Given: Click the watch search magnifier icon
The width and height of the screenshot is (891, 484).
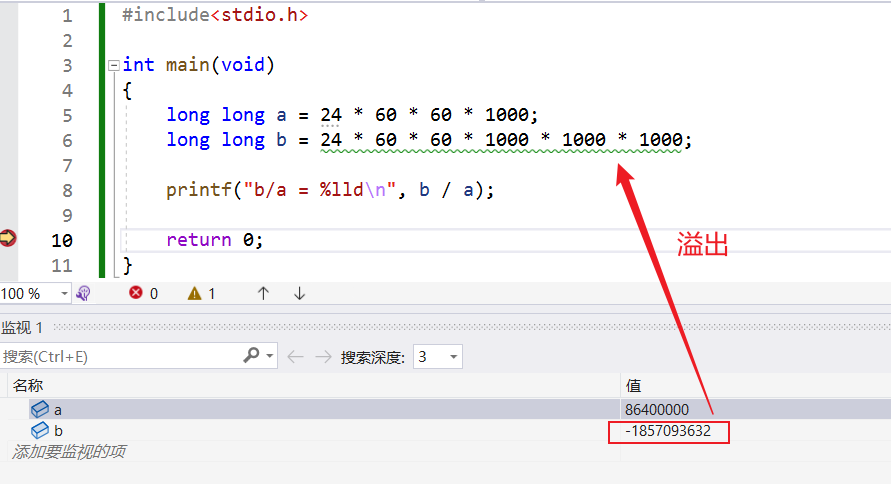Looking at the screenshot, I should [252, 356].
